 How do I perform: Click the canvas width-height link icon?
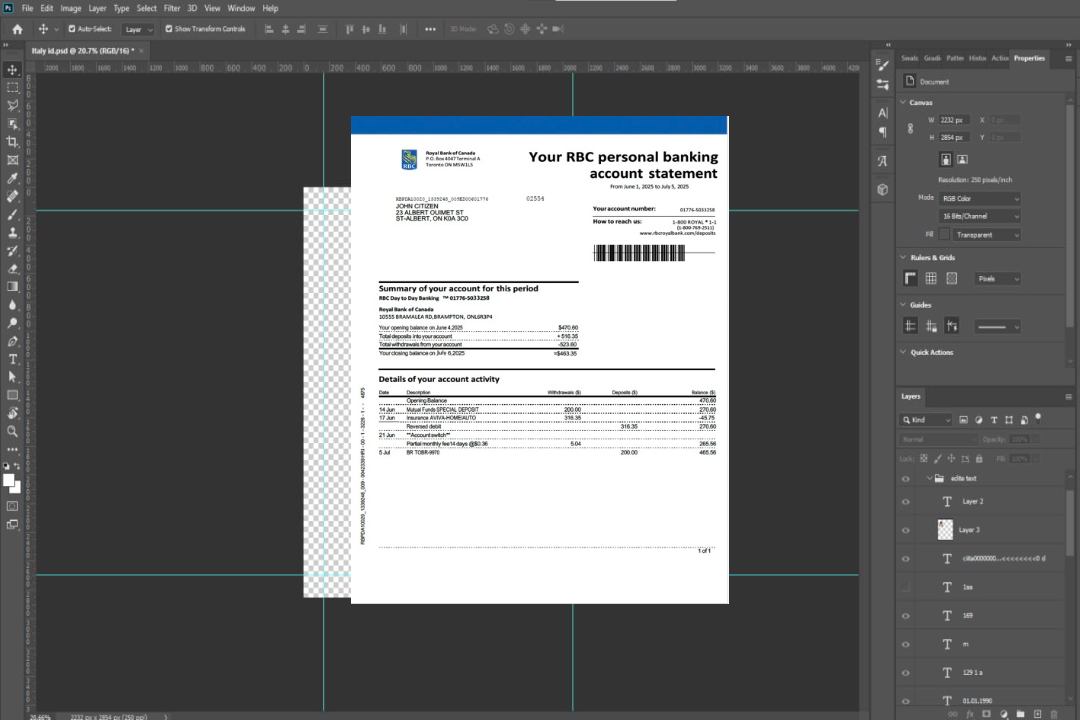click(x=911, y=129)
